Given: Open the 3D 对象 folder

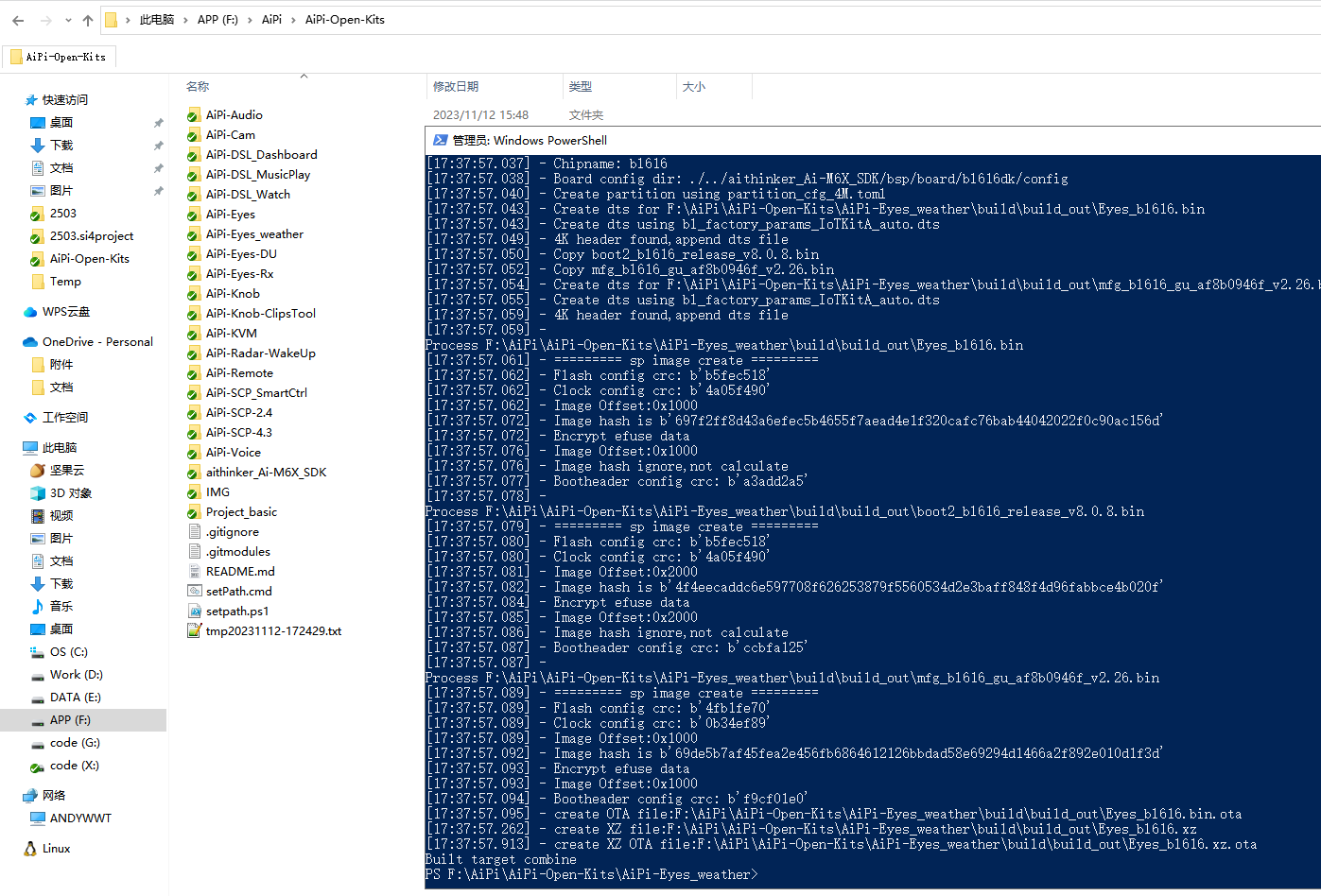Looking at the screenshot, I should pyautogui.click(x=61, y=493).
